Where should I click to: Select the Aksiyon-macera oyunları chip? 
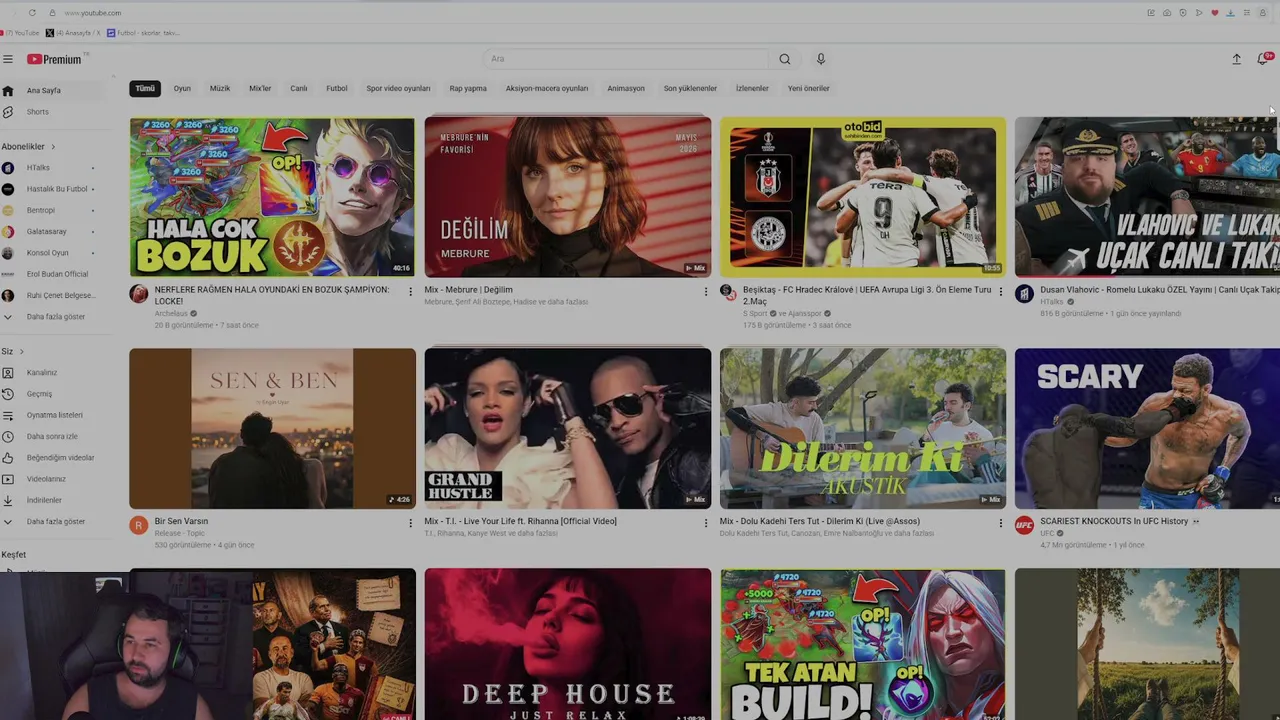[x=547, y=89]
